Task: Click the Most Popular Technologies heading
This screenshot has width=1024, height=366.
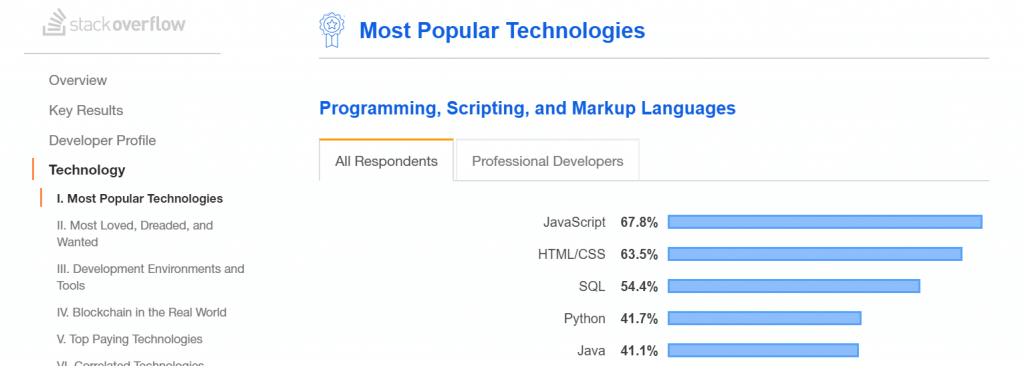Action: click(502, 31)
